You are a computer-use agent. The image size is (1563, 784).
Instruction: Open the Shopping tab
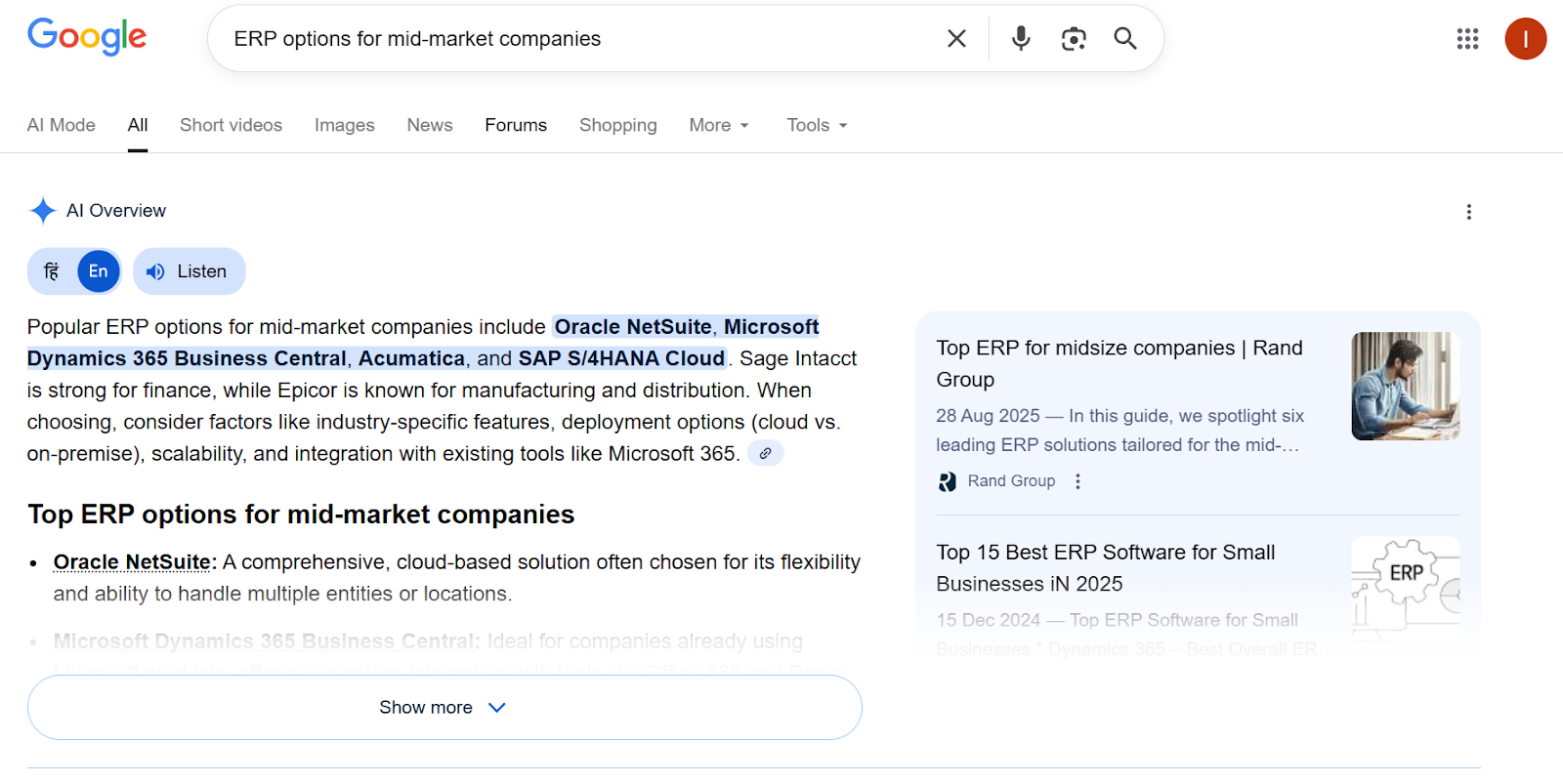(618, 125)
